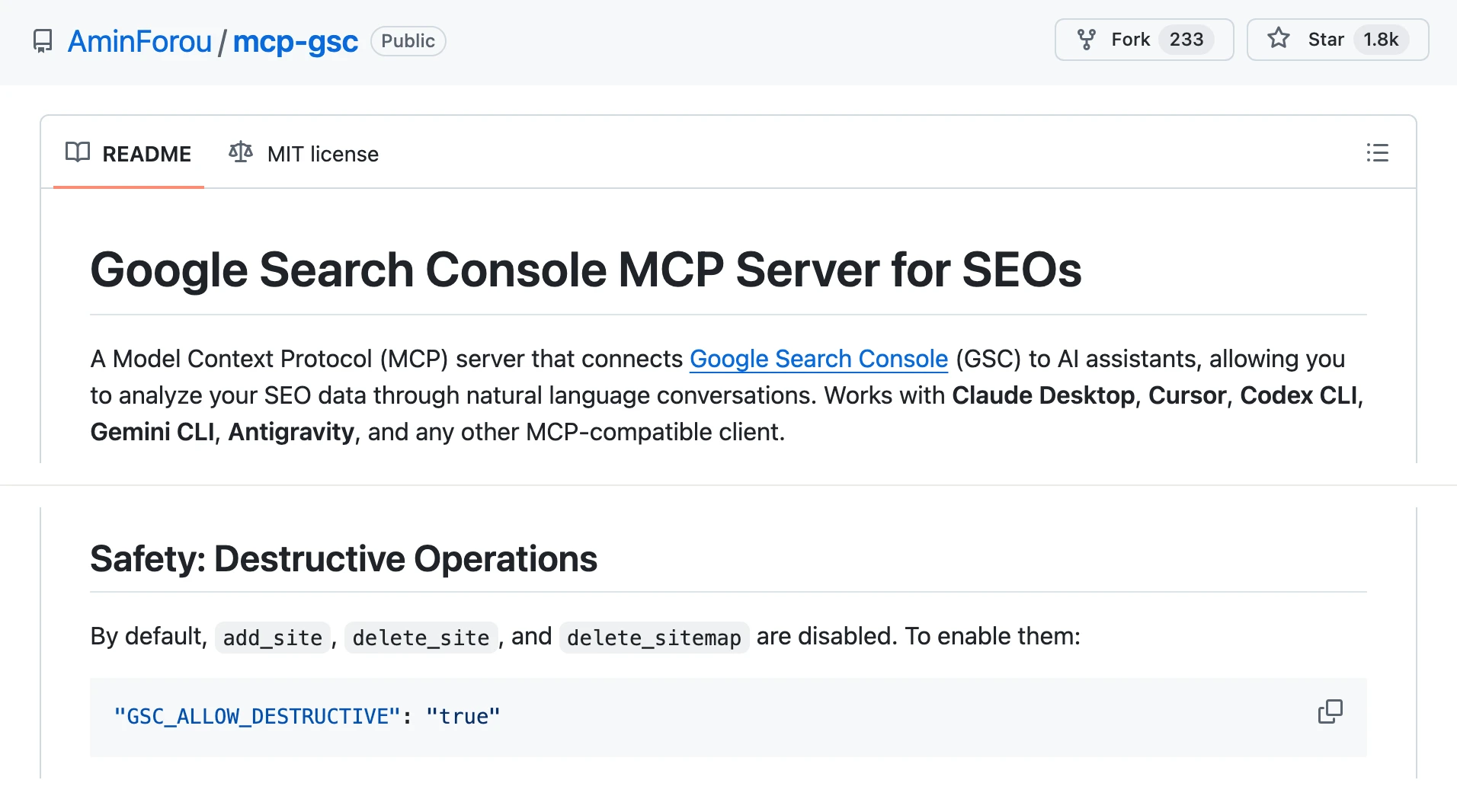This screenshot has height=812, width=1457.
Task: Click the bold text Cursor
Action: [1186, 395]
